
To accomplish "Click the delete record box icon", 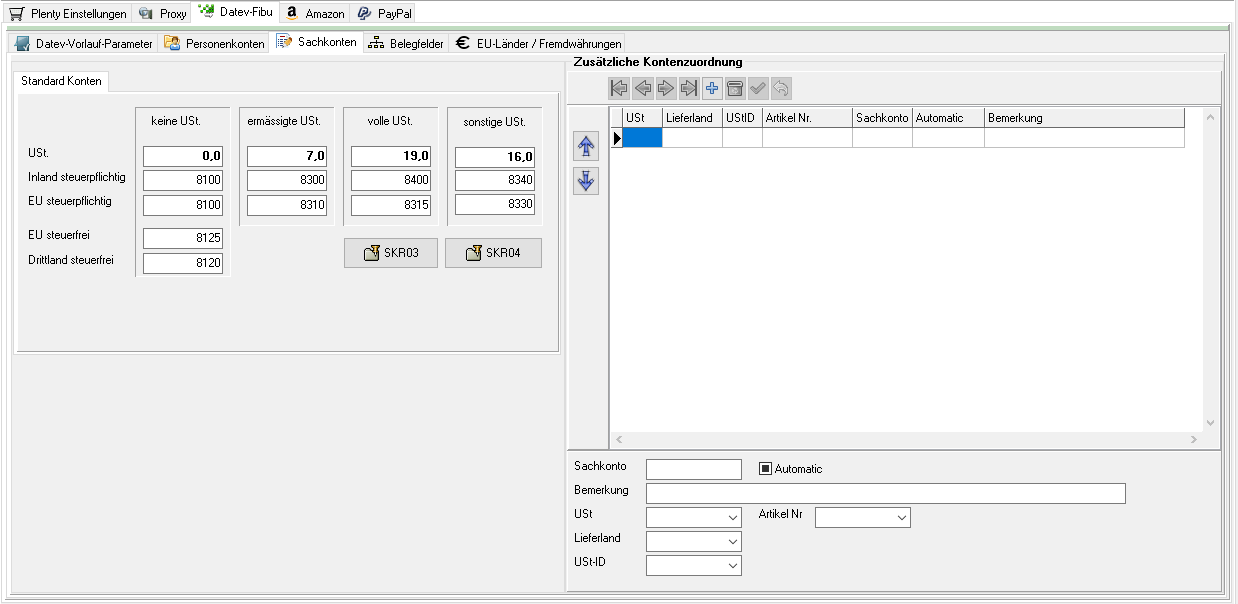I will pyautogui.click(x=735, y=89).
